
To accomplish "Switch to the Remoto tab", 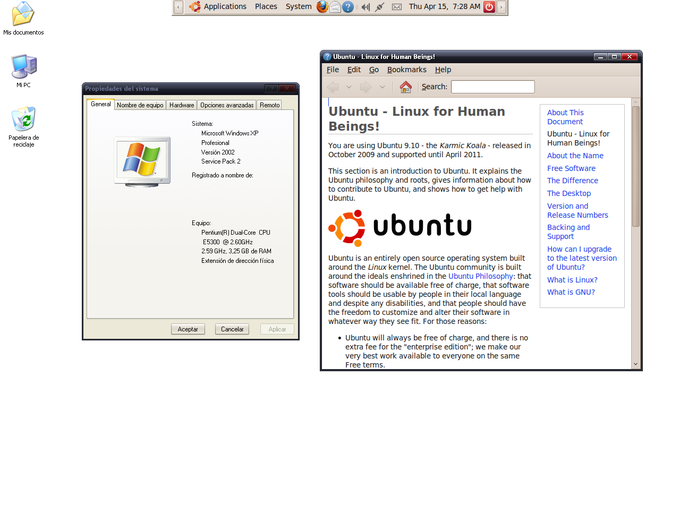I will pos(270,105).
